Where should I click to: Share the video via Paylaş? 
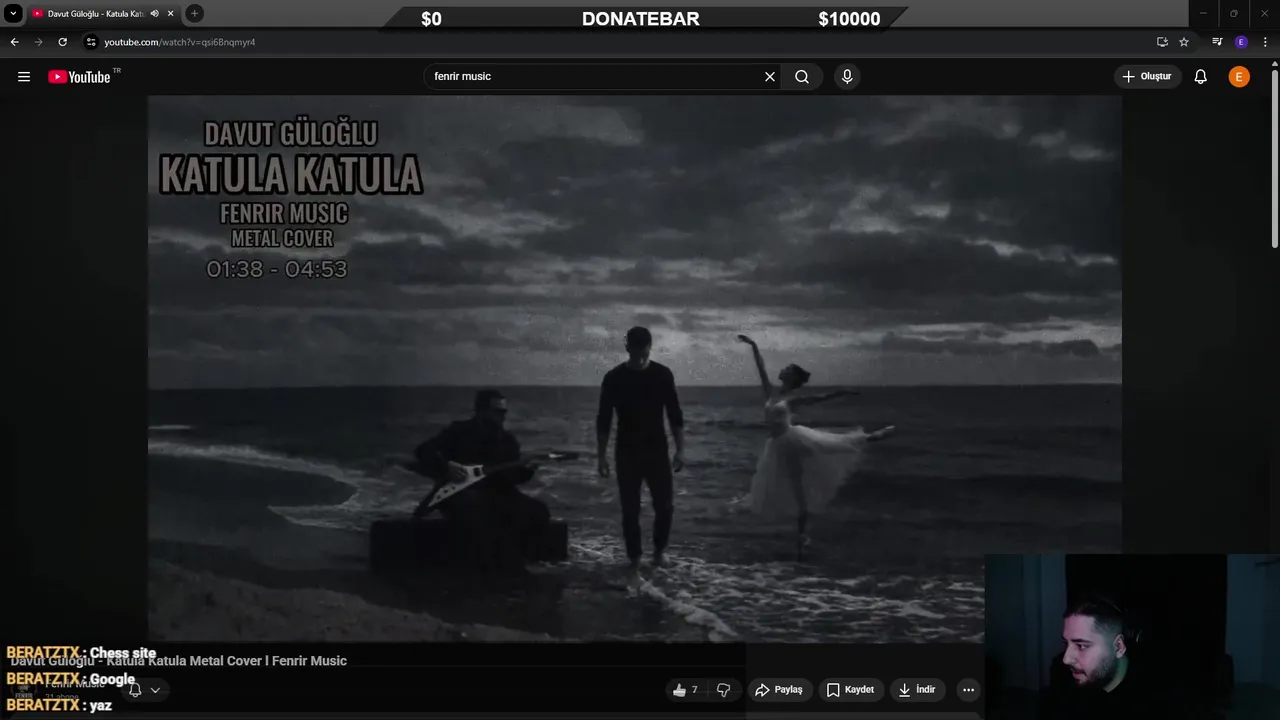click(x=779, y=690)
